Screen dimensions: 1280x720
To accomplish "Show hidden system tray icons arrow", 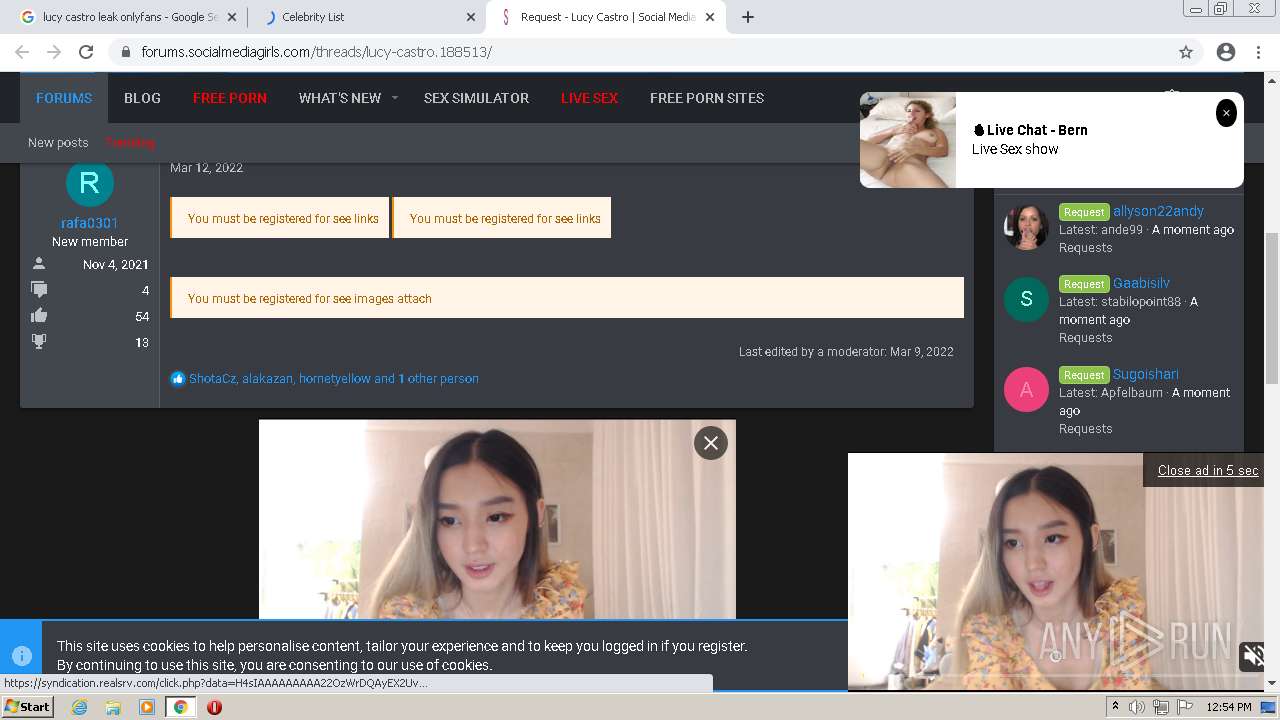I will point(1115,707).
